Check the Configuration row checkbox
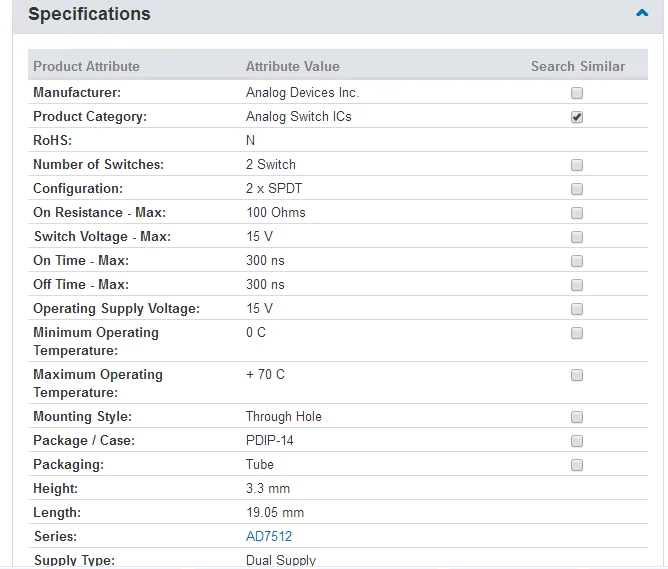Image resolution: width=668 pixels, height=569 pixels. coord(577,189)
